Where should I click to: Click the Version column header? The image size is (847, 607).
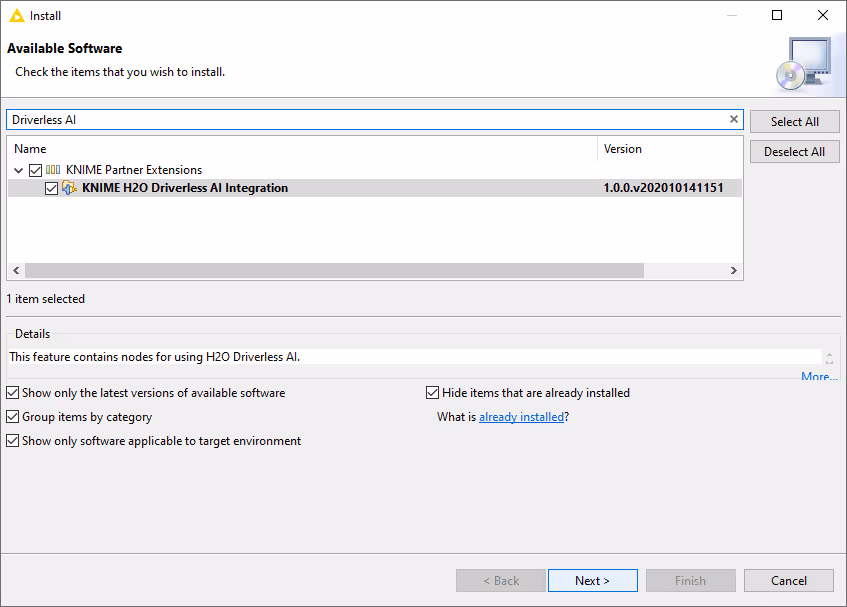click(670, 149)
